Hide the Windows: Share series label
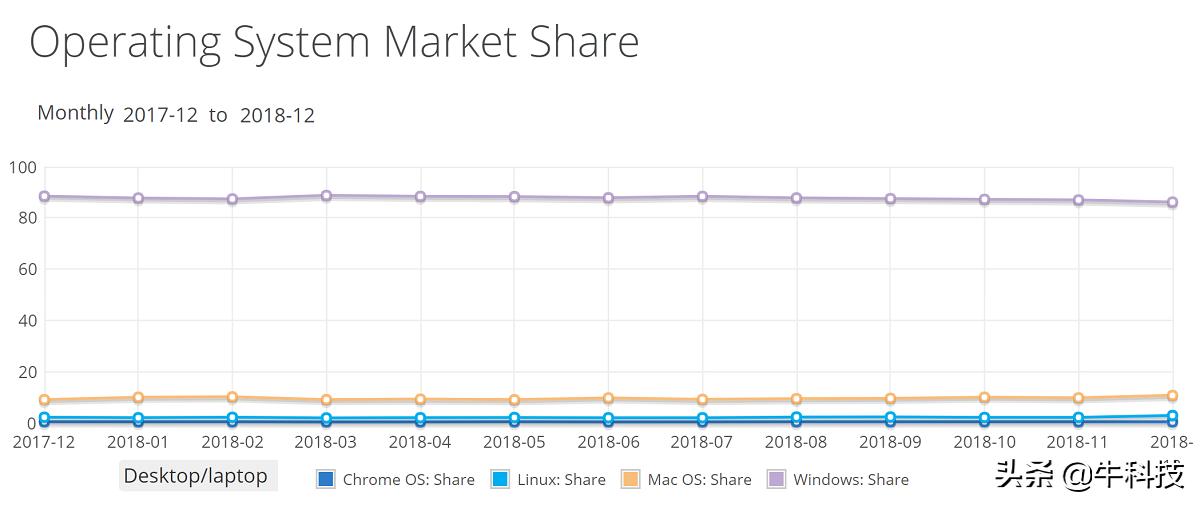Image resolution: width=1200 pixels, height=505 pixels. point(850,480)
